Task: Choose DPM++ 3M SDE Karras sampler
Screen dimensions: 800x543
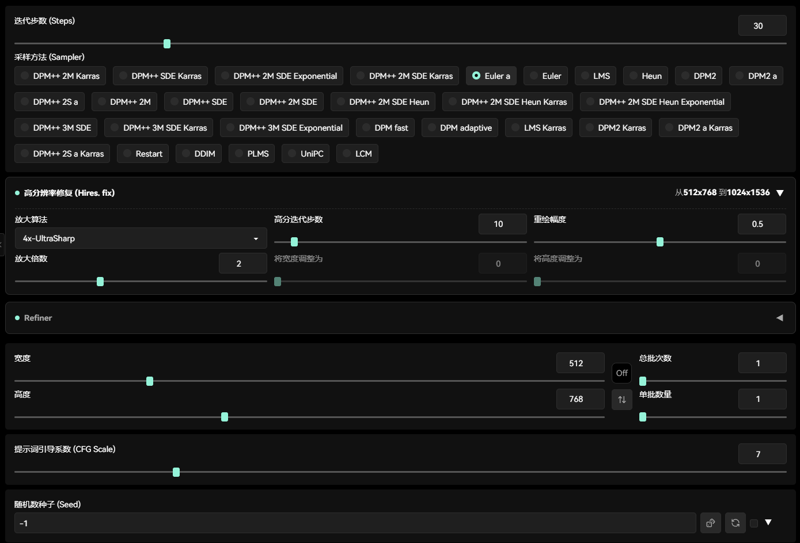Action: (159, 128)
